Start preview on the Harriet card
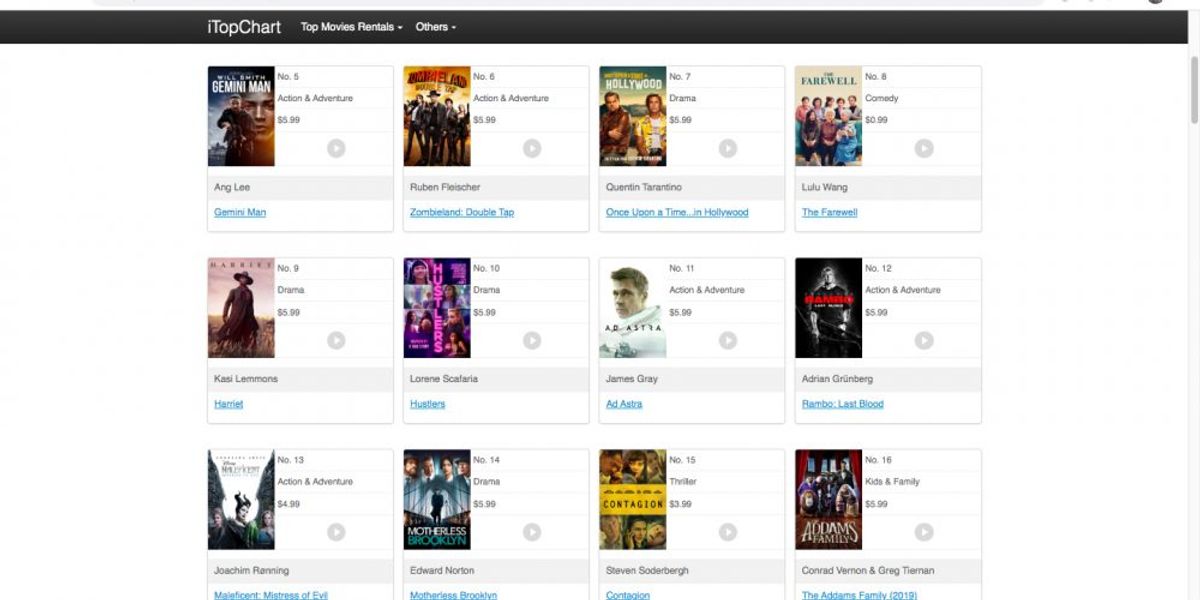The image size is (1200, 600). click(x=336, y=340)
